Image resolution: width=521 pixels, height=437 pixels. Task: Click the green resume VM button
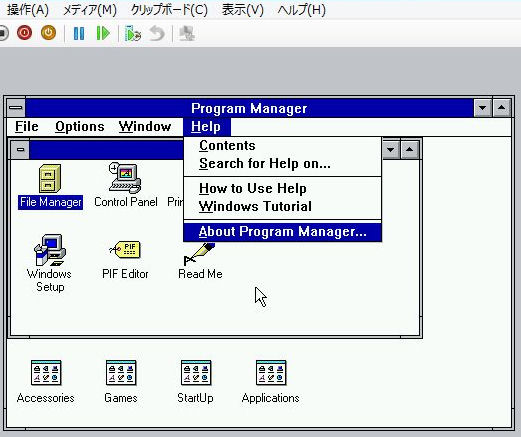(103, 33)
